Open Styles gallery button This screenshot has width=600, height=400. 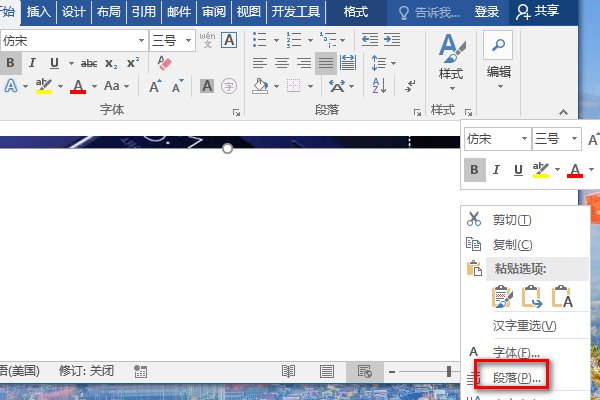pyautogui.click(x=452, y=61)
